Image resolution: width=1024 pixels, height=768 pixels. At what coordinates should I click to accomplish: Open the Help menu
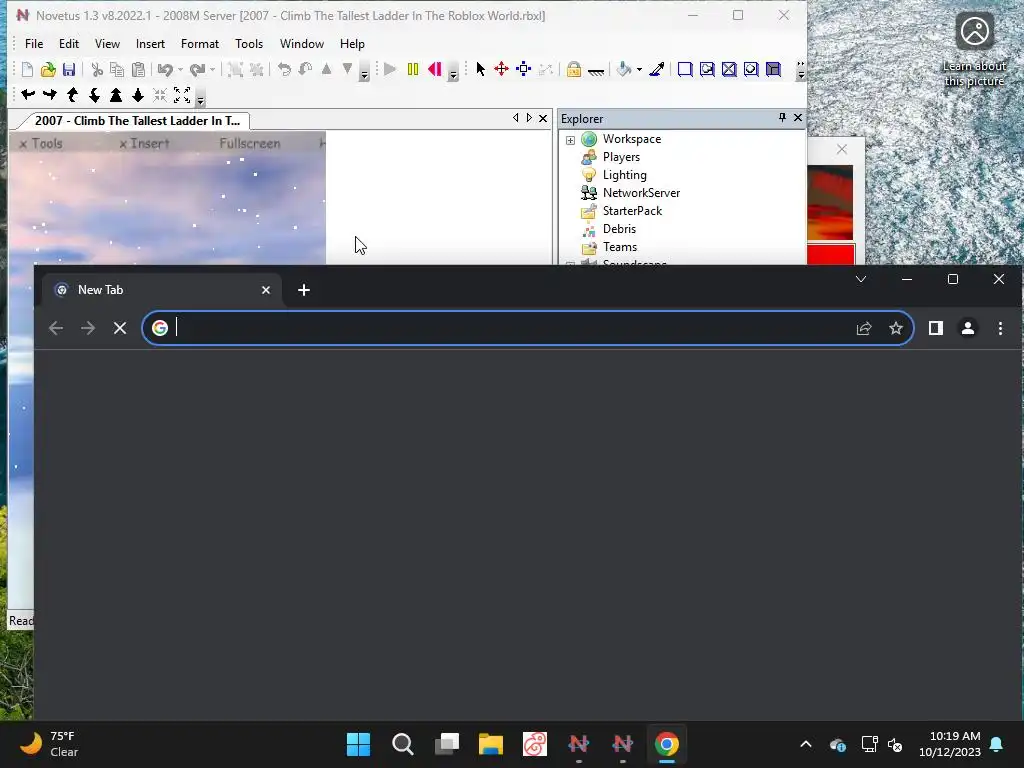point(352,44)
